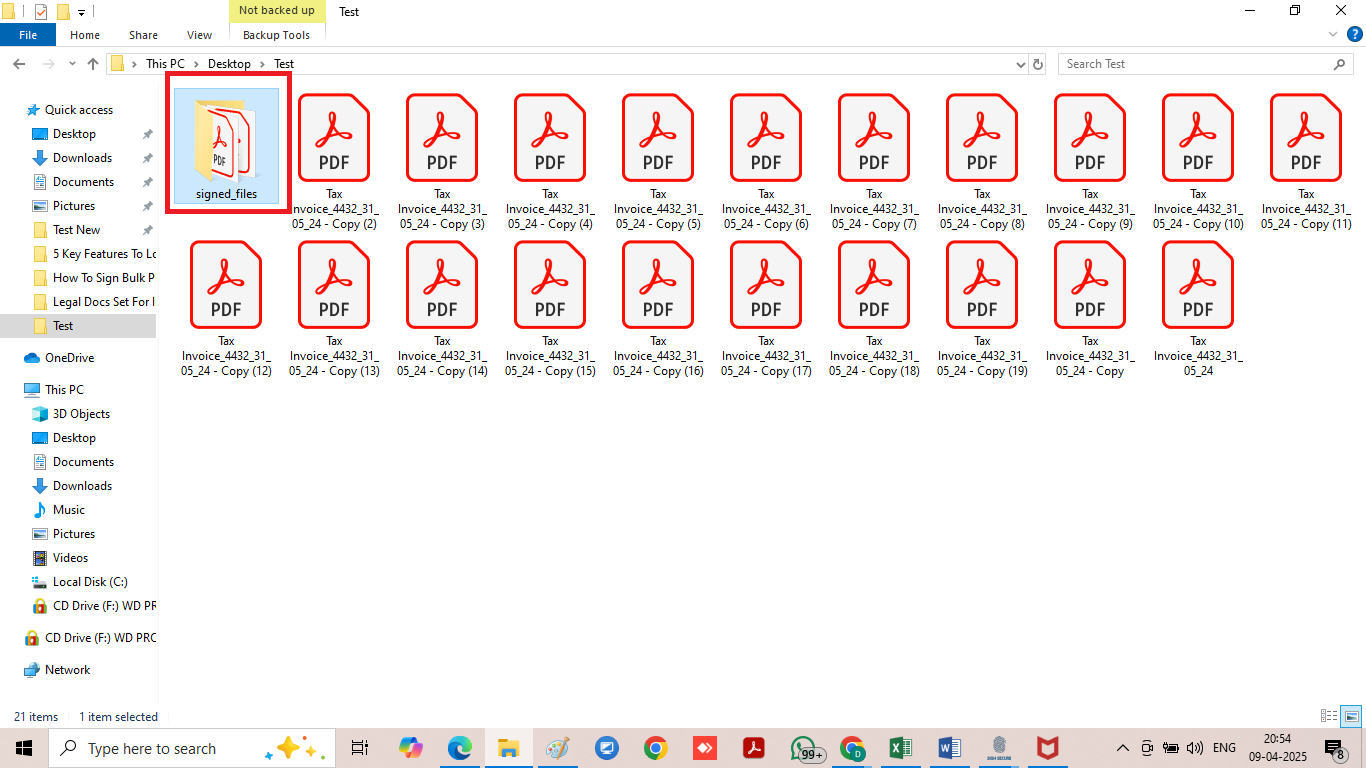
Task: Open Adobe Acrobat from taskbar
Action: (x=754, y=748)
